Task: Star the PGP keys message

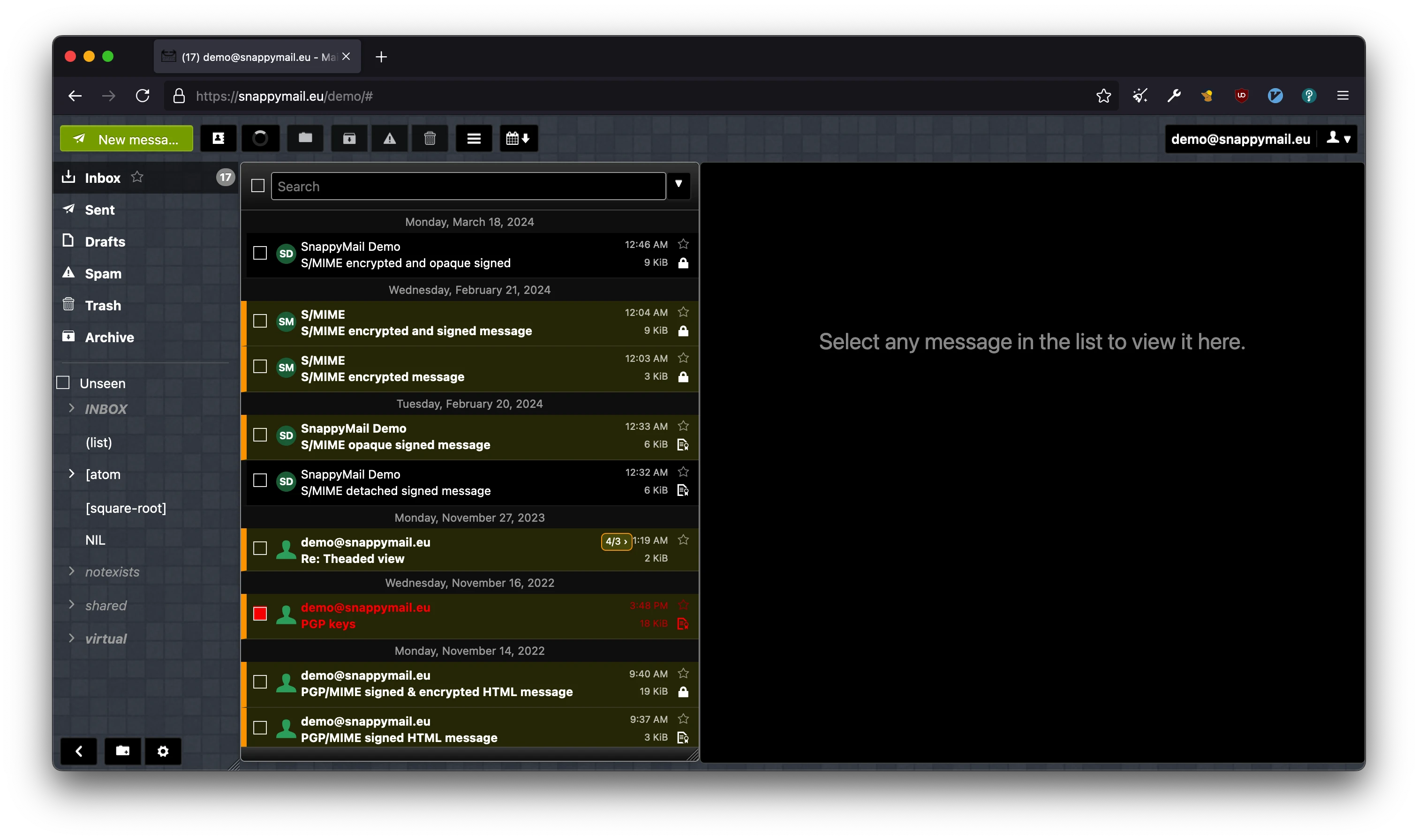Action: (x=683, y=605)
